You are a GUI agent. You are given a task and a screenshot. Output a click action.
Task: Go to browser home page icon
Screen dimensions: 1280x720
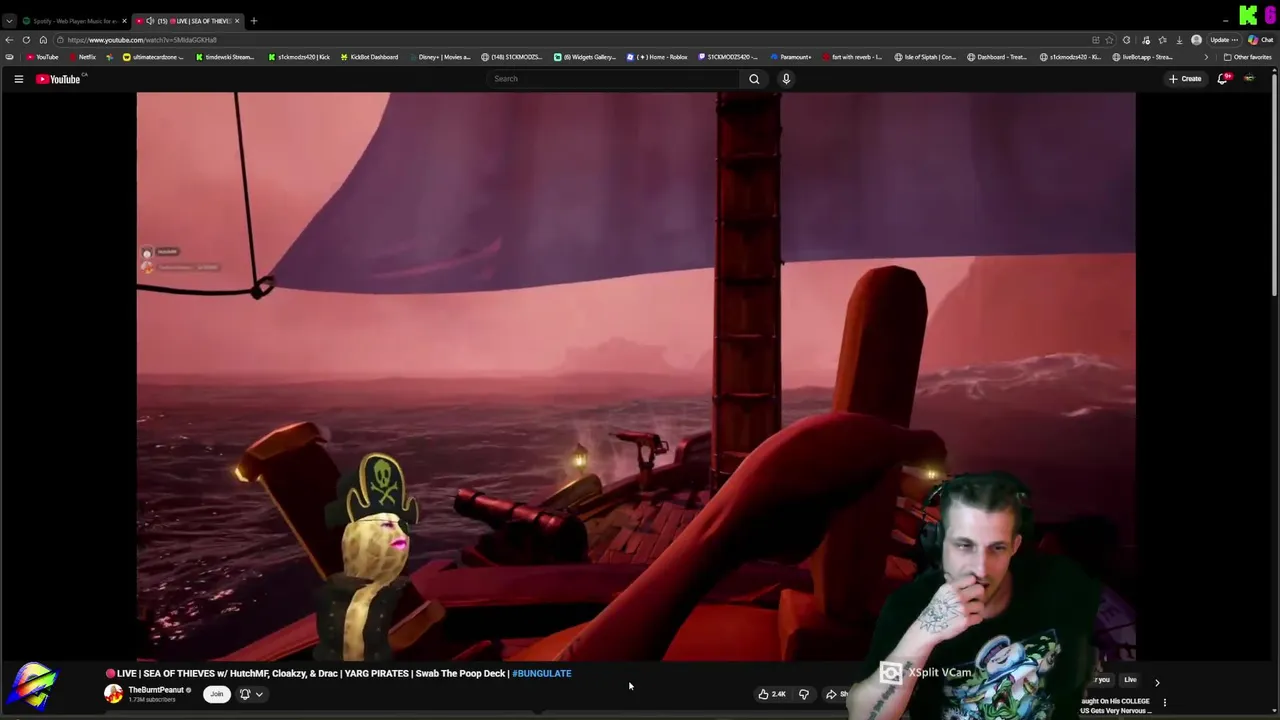[x=43, y=40]
